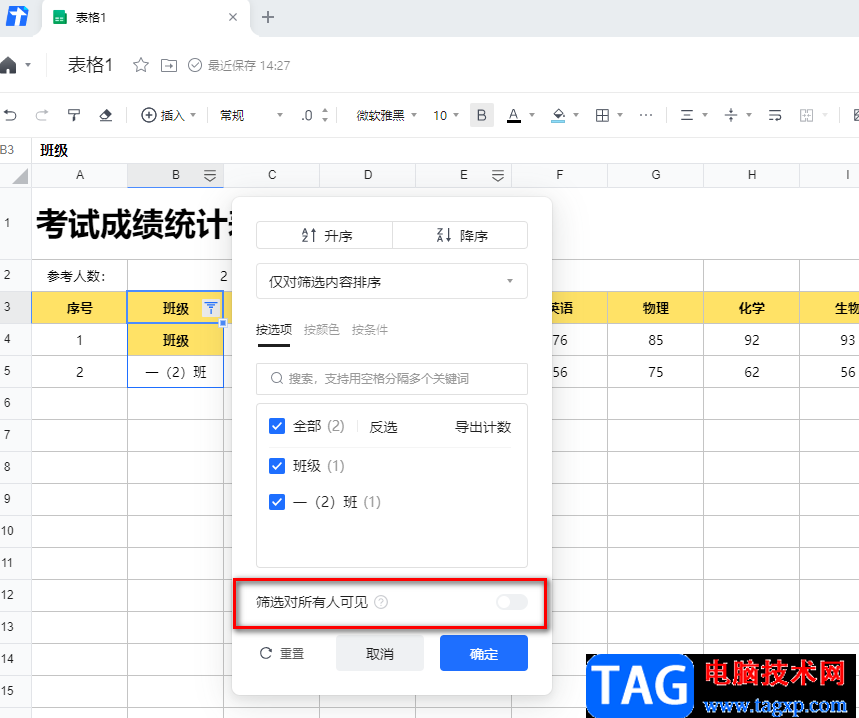Open the 插入 insert menu

[x=169, y=115]
